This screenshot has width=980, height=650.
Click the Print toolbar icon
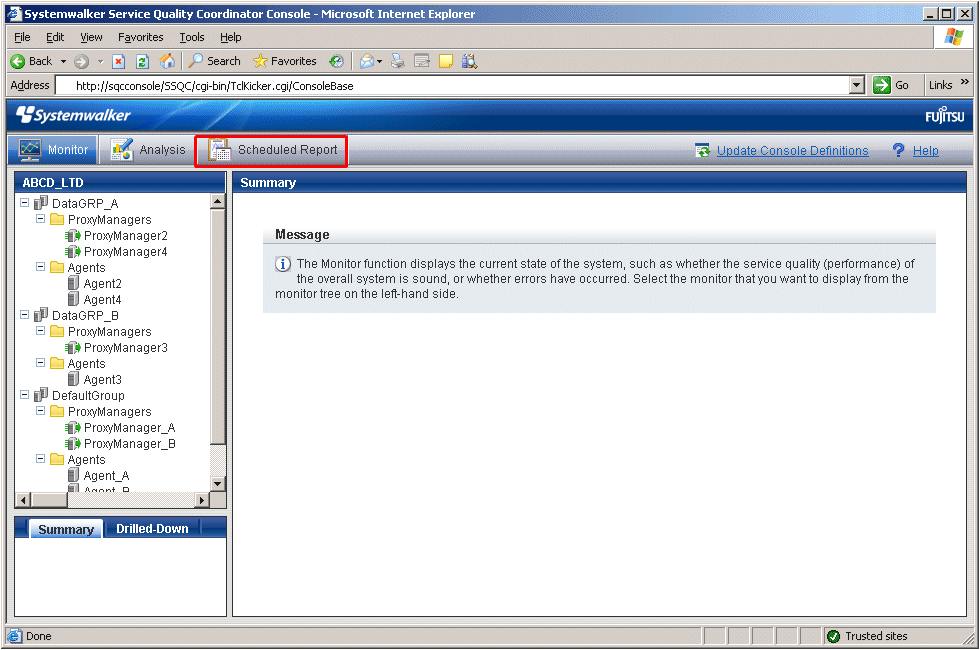tap(398, 61)
